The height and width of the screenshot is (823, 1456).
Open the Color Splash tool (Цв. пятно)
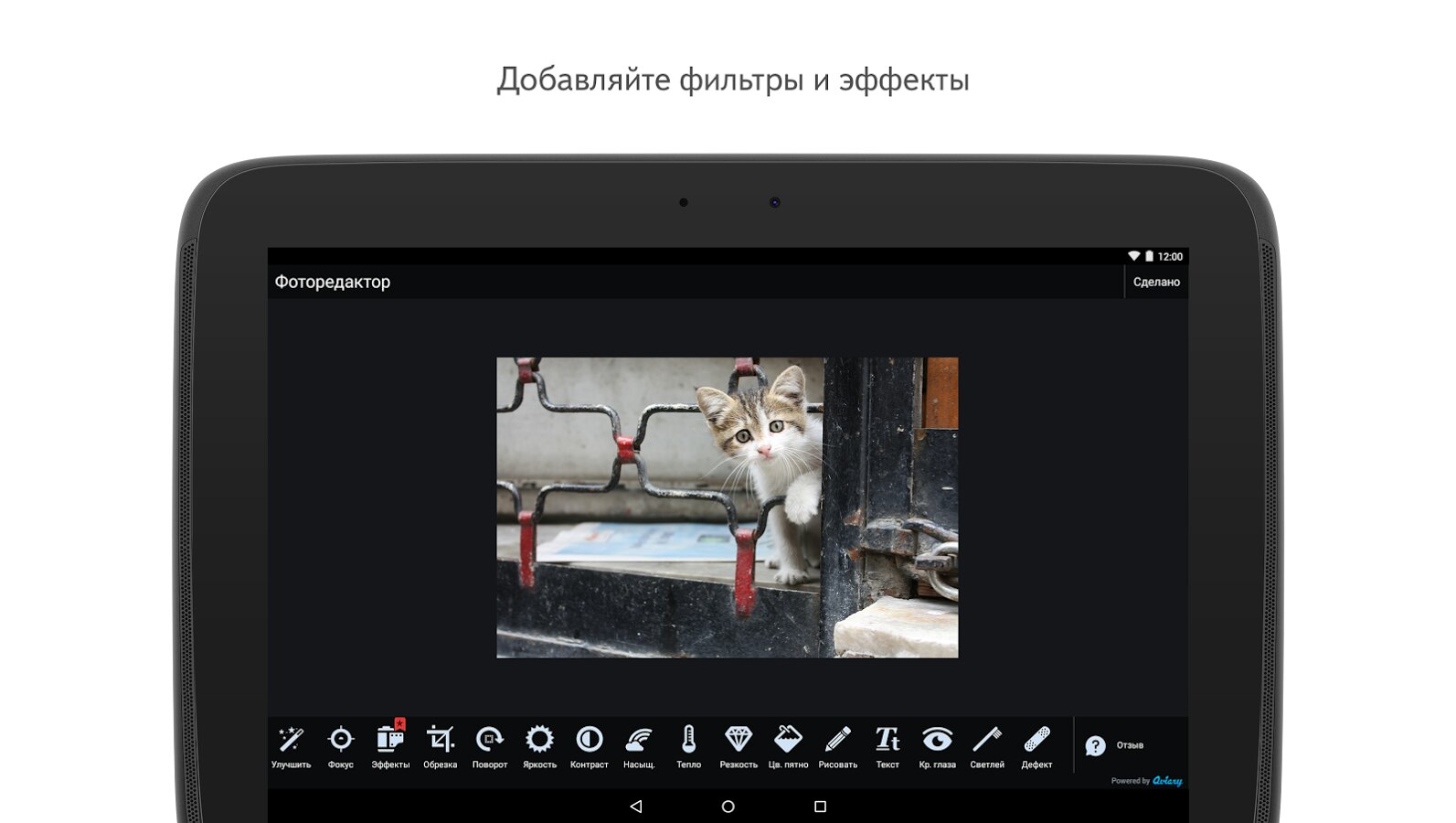click(788, 745)
